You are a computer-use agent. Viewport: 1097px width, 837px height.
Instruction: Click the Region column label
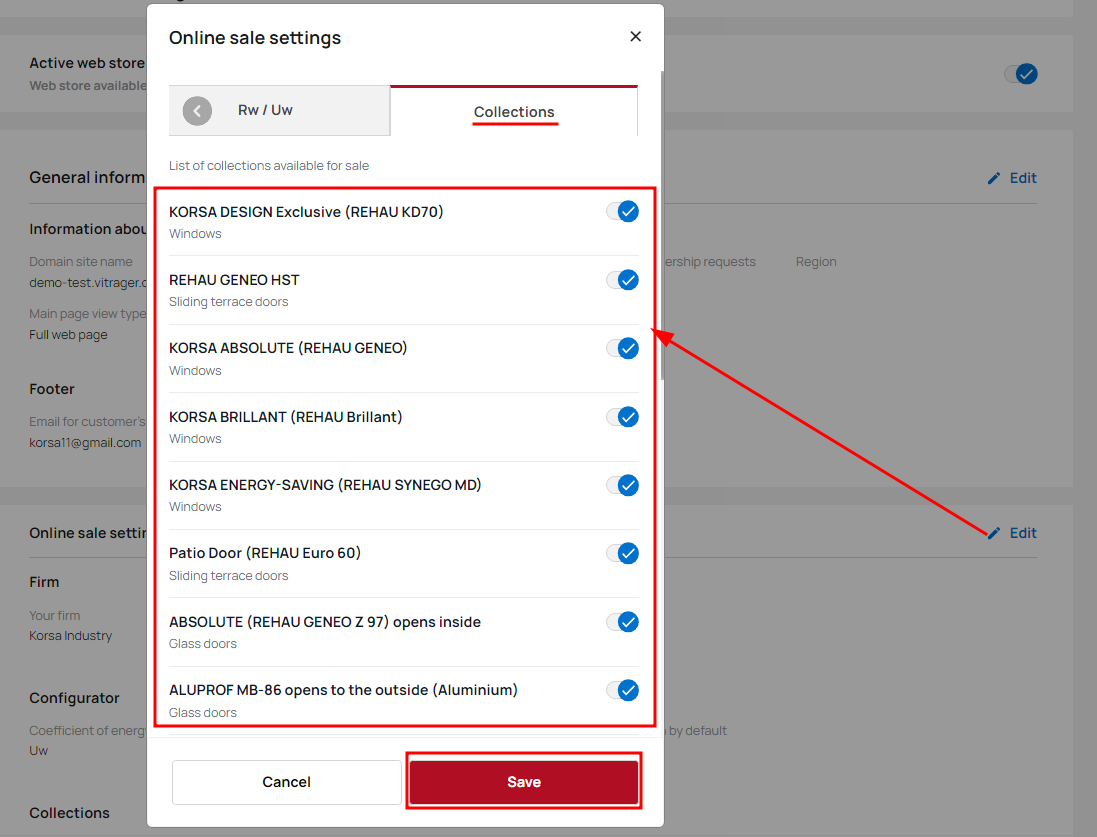coord(816,262)
